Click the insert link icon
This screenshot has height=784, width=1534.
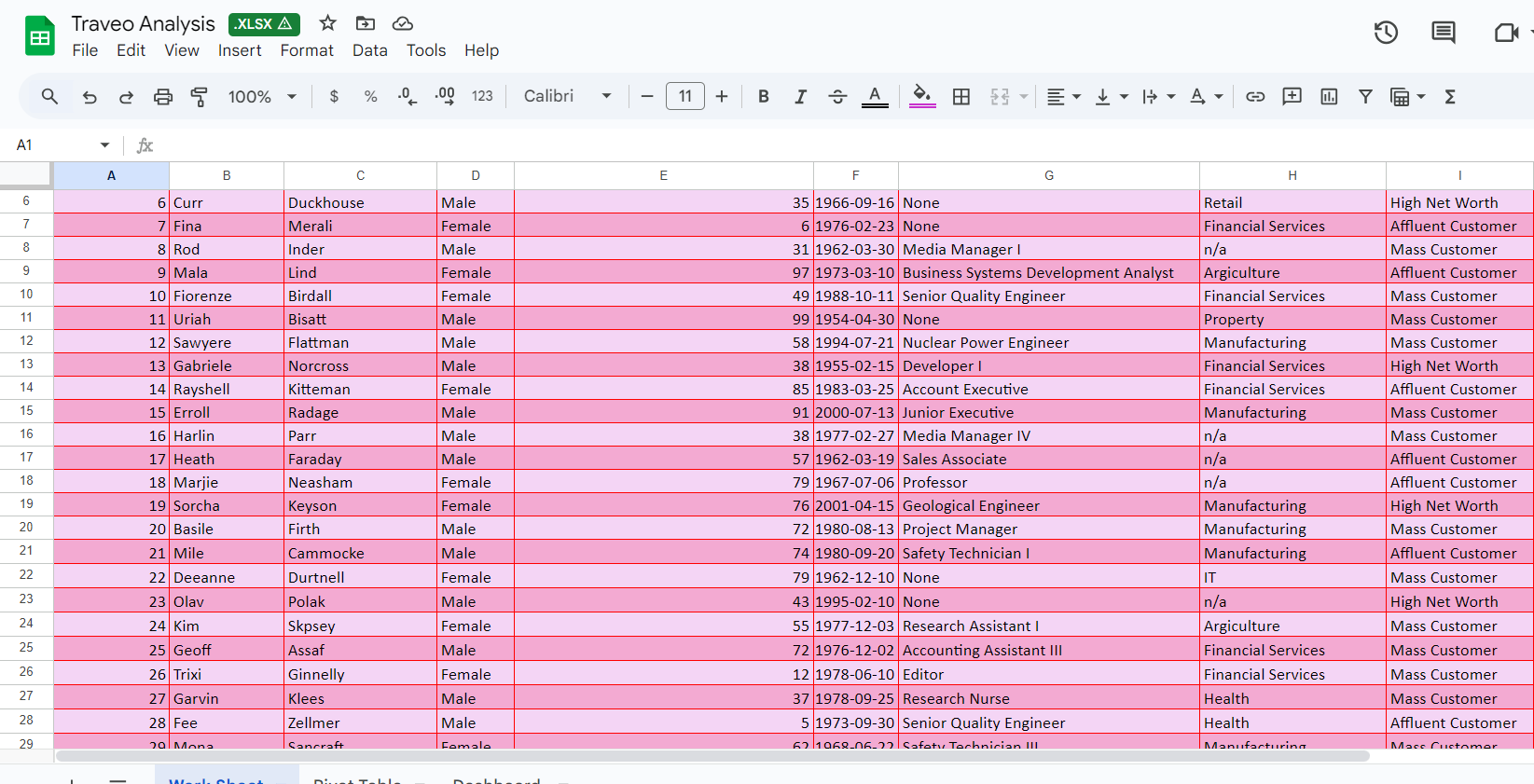(x=1255, y=96)
